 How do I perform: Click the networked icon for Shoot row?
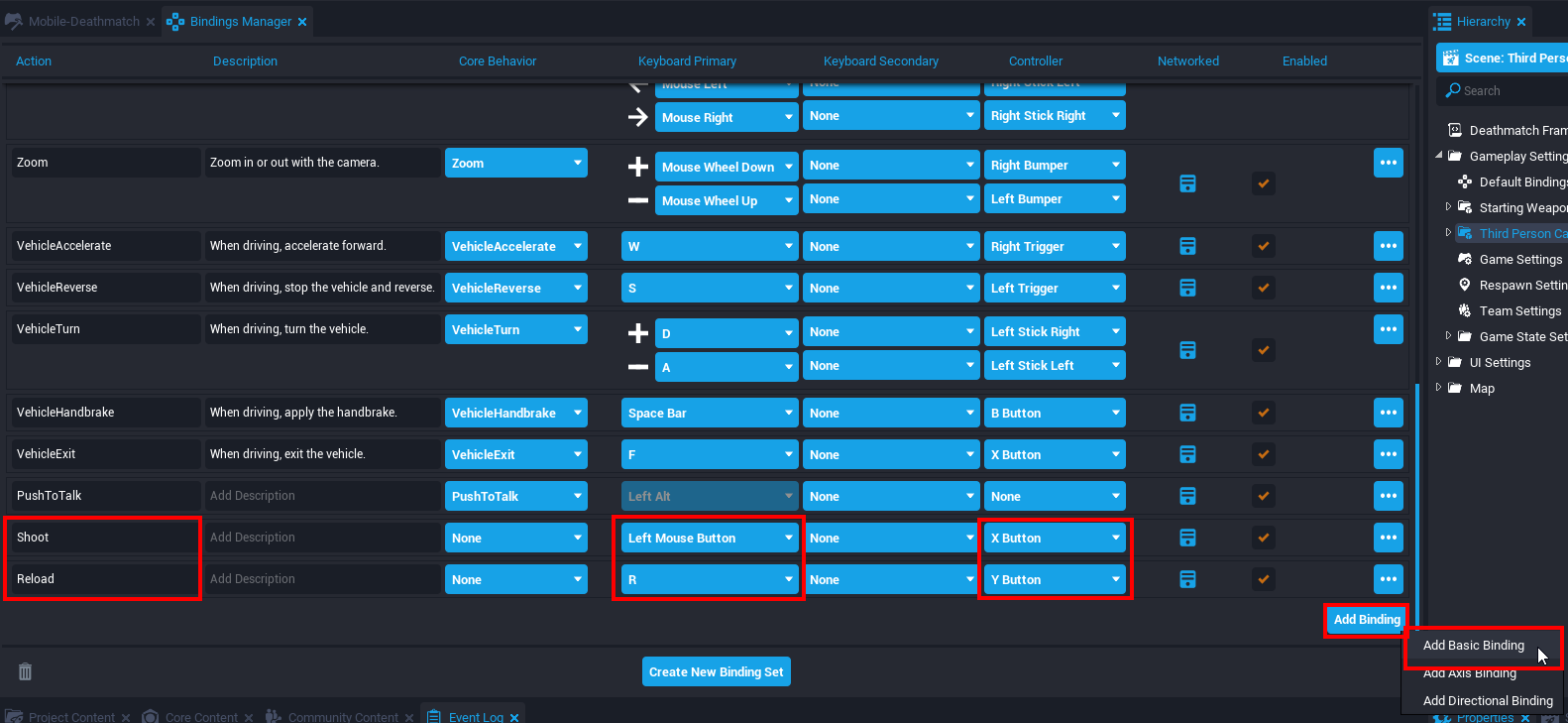1187,538
